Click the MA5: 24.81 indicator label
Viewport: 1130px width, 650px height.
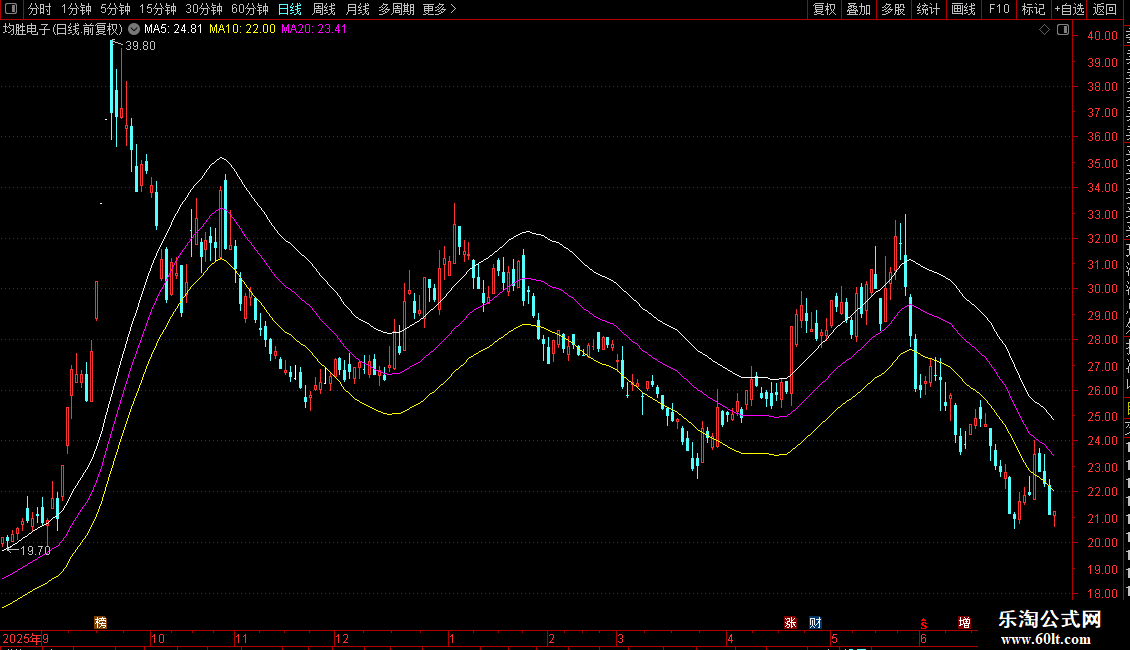(x=173, y=30)
